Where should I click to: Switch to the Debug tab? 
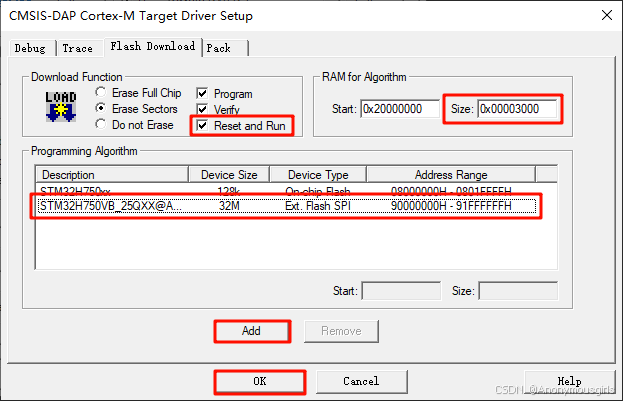point(30,48)
